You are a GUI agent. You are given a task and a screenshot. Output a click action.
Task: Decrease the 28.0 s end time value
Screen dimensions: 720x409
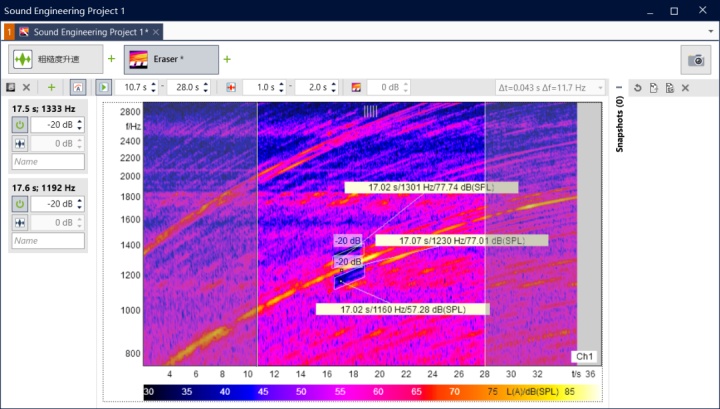tap(206, 91)
